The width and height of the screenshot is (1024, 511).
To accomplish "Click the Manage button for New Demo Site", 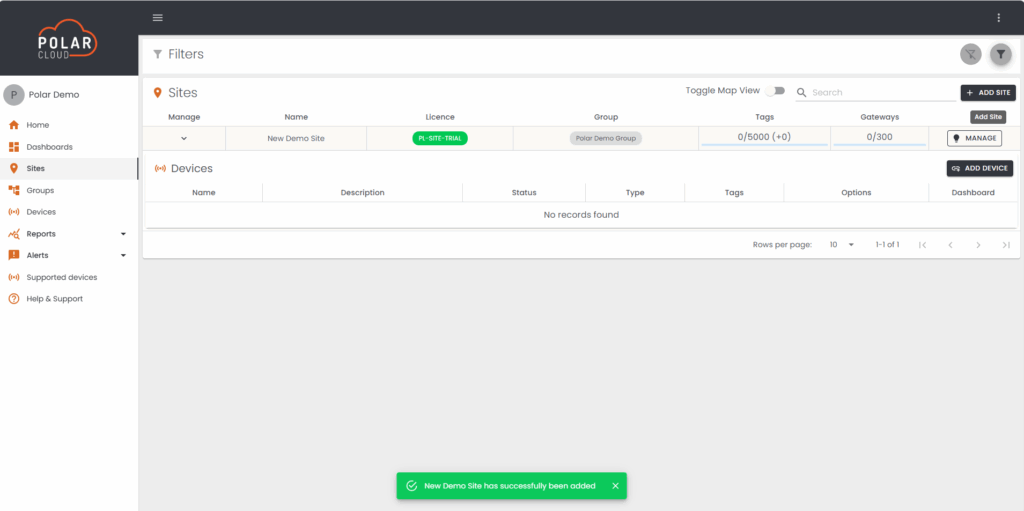I will click(x=974, y=138).
